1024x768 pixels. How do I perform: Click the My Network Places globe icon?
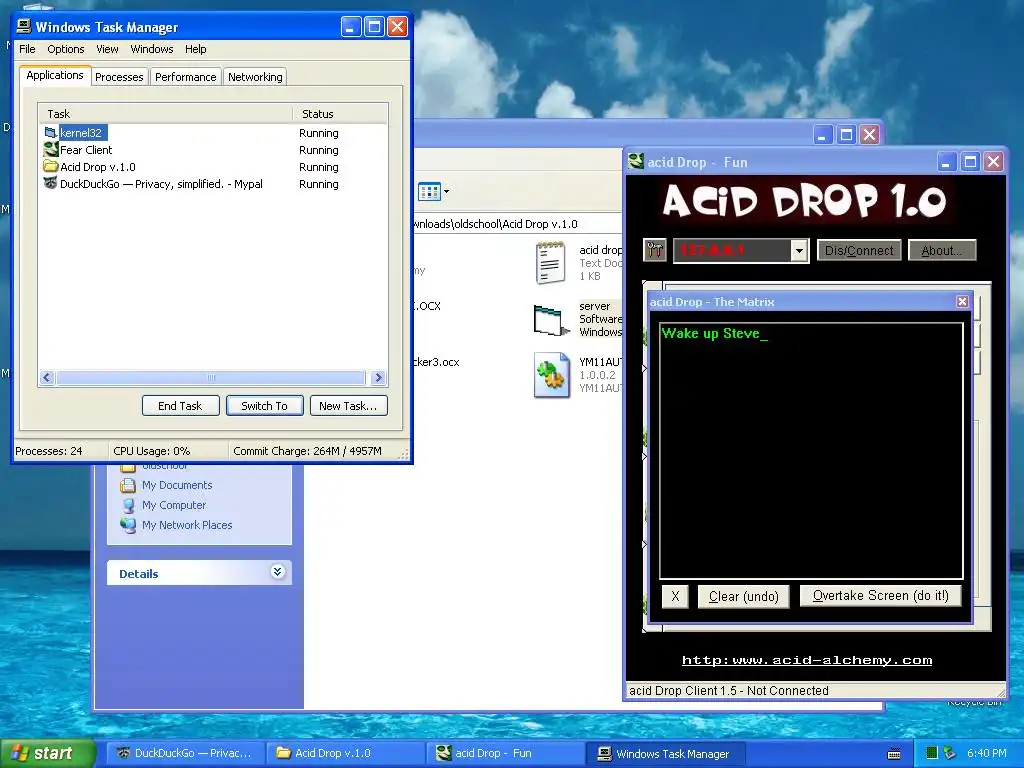pos(128,525)
